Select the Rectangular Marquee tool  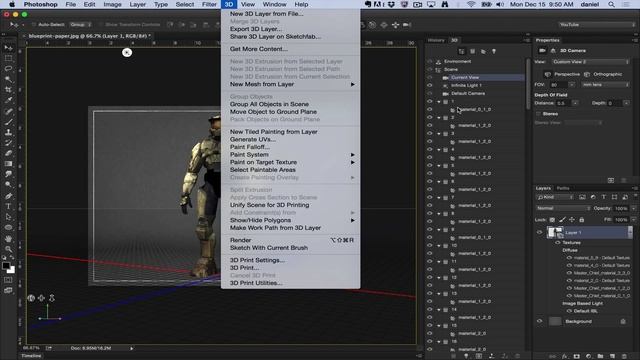tap(8, 58)
